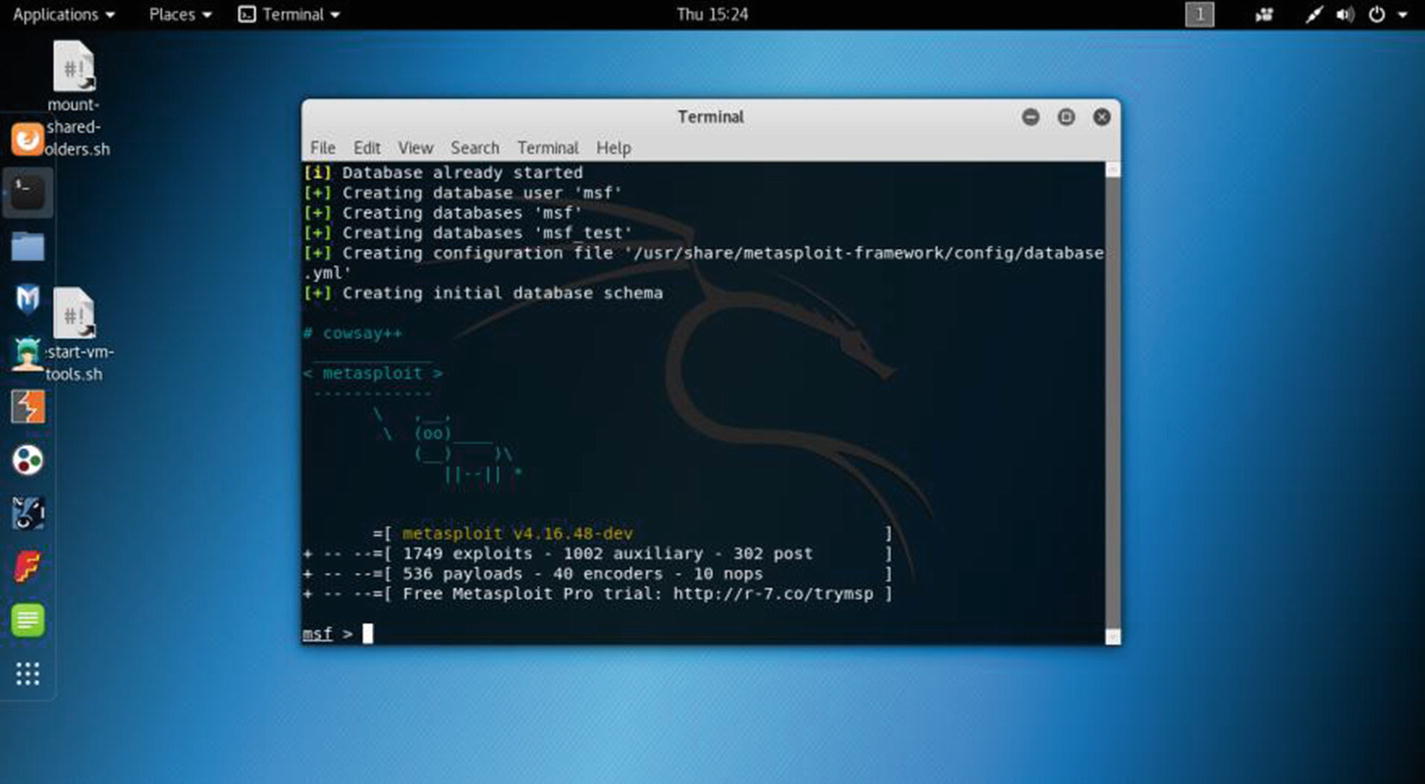Image resolution: width=1425 pixels, height=784 pixels.
Task: Minimize the Terminal window
Action: pos(1031,117)
